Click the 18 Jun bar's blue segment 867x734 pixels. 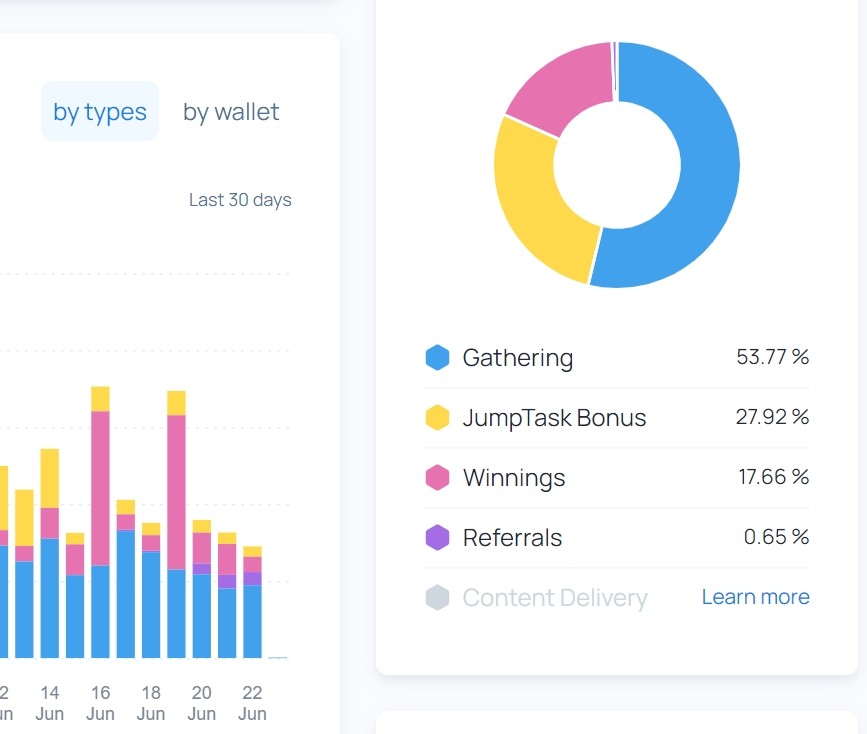coord(151,604)
